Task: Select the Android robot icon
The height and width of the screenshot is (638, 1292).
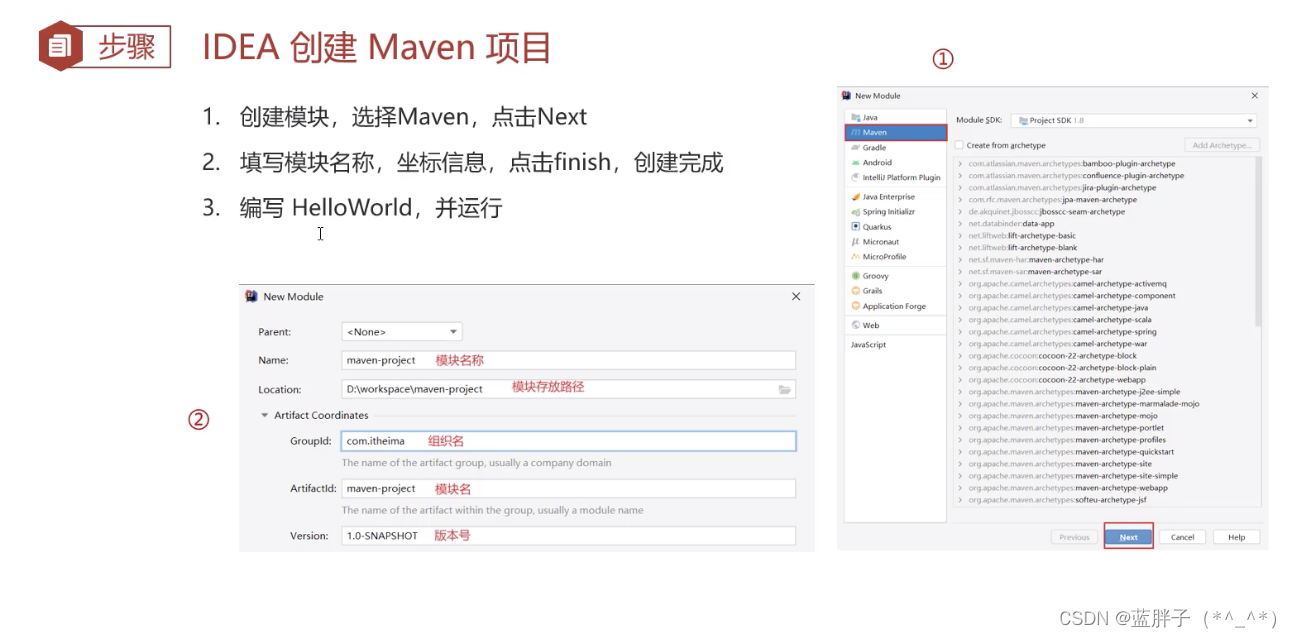Action: click(x=855, y=162)
